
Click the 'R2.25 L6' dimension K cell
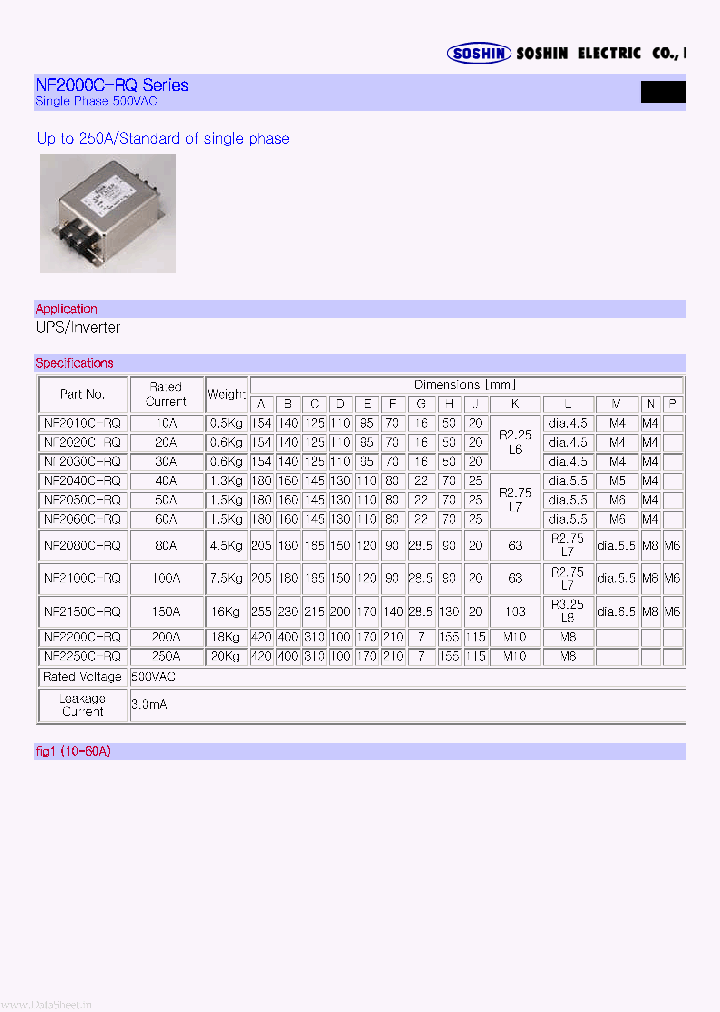tap(515, 443)
